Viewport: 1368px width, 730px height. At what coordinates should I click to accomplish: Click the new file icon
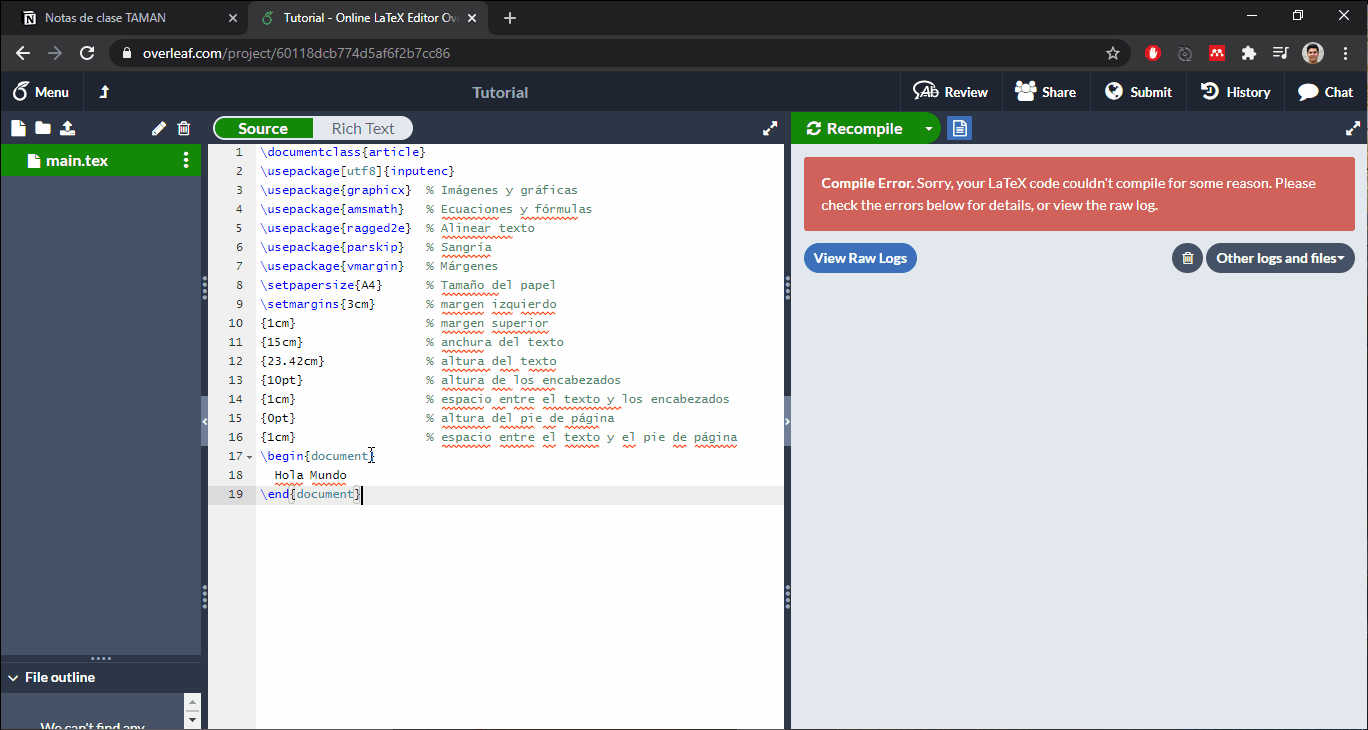pyautogui.click(x=17, y=128)
